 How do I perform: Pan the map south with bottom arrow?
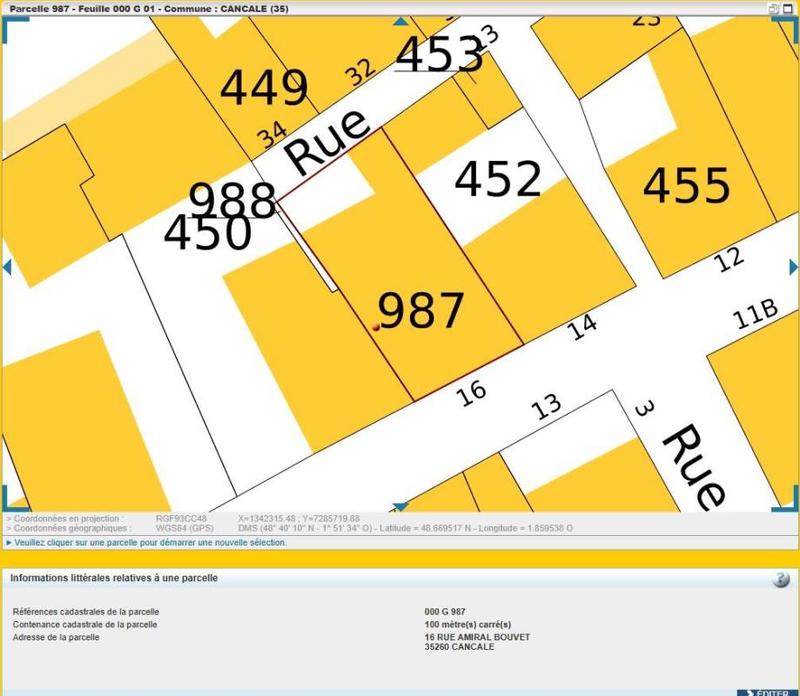(x=400, y=507)
